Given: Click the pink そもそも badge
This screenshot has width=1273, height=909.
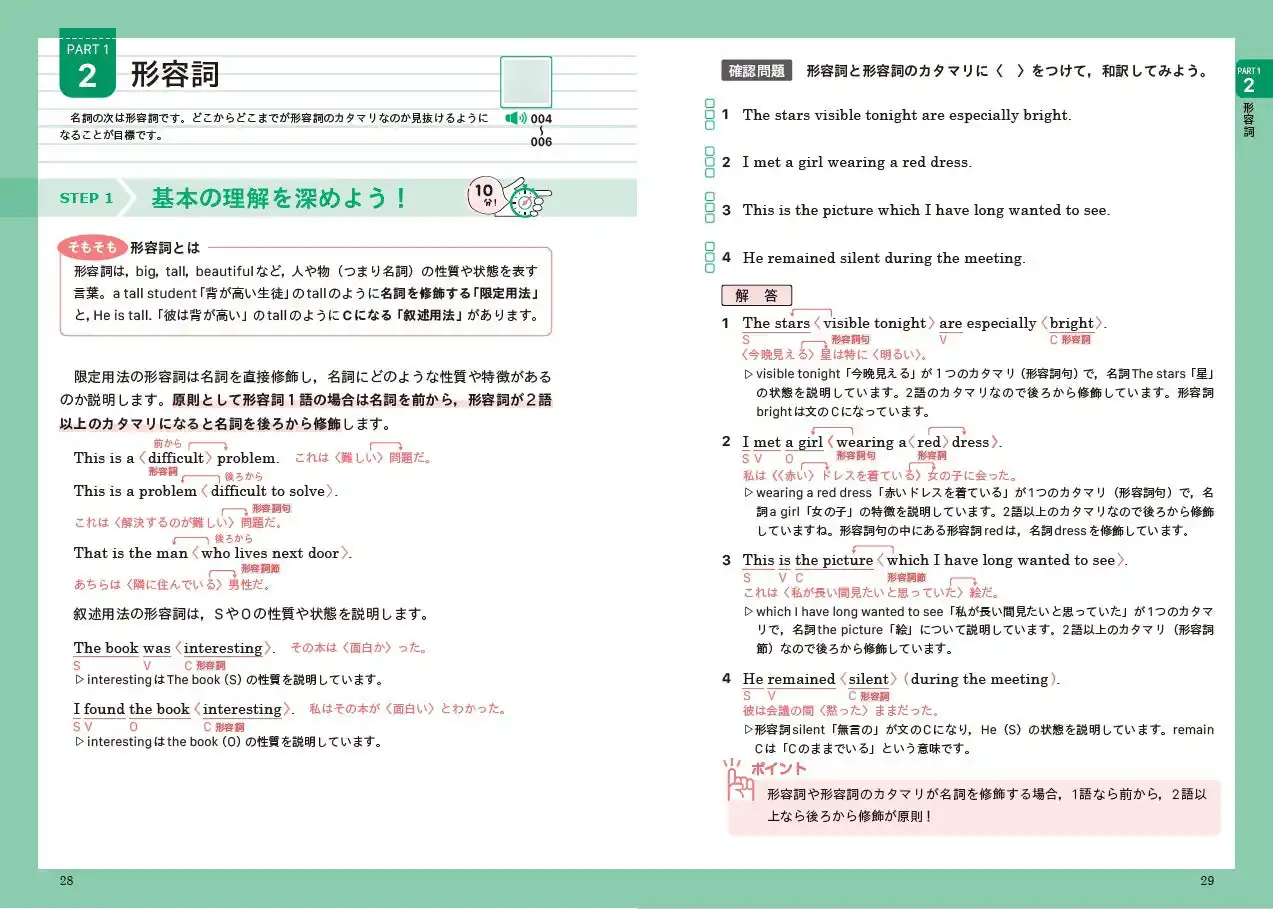Looking at the screenshot, I should point(92,248).
